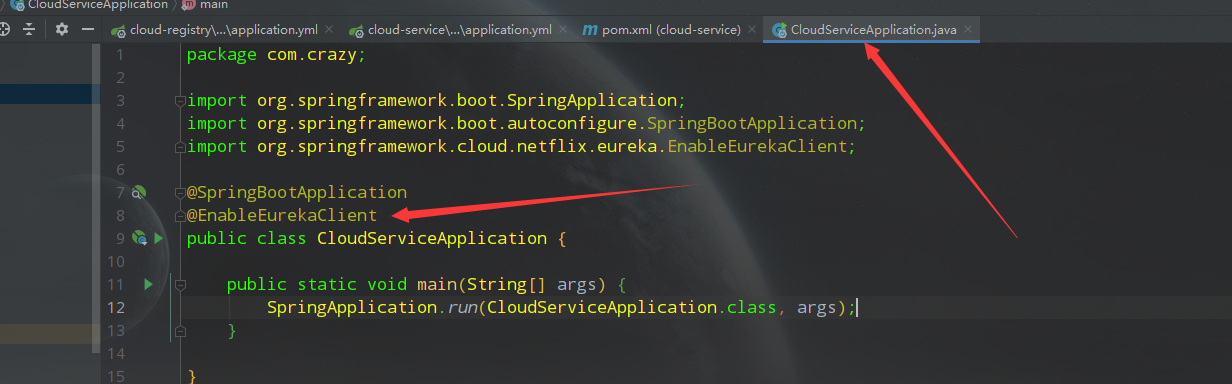This screenshot has height=384, width=1232.
Task: Close the CloudServiceApplication.java tab
Action: click(968, 30)
